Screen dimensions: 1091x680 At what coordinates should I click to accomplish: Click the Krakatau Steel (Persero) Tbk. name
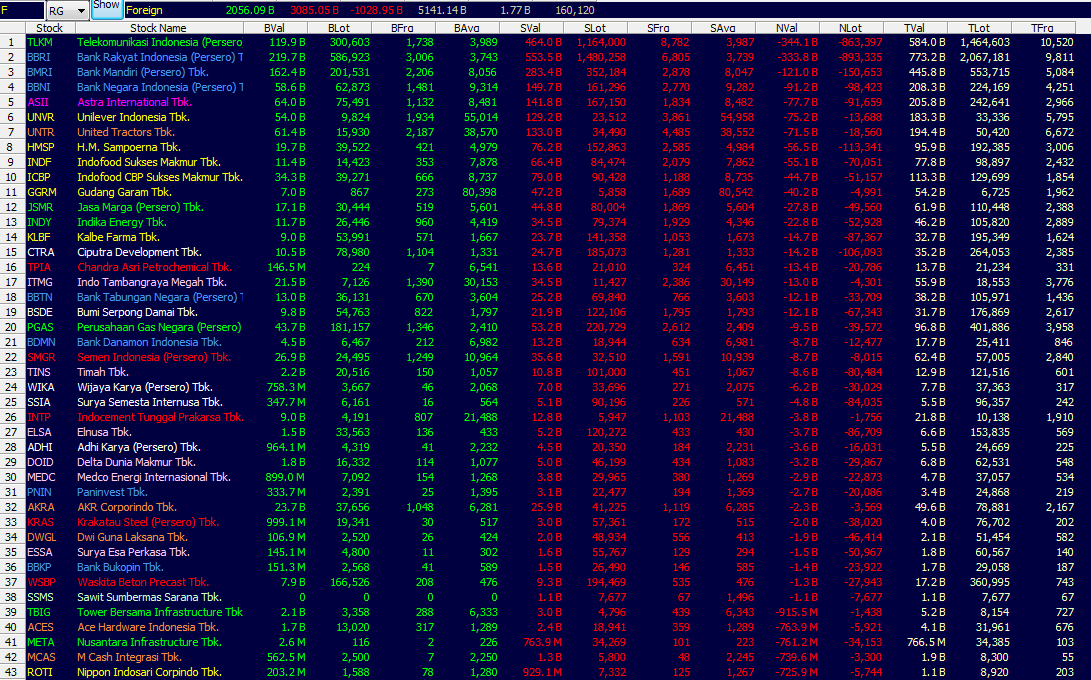(148, 522)
